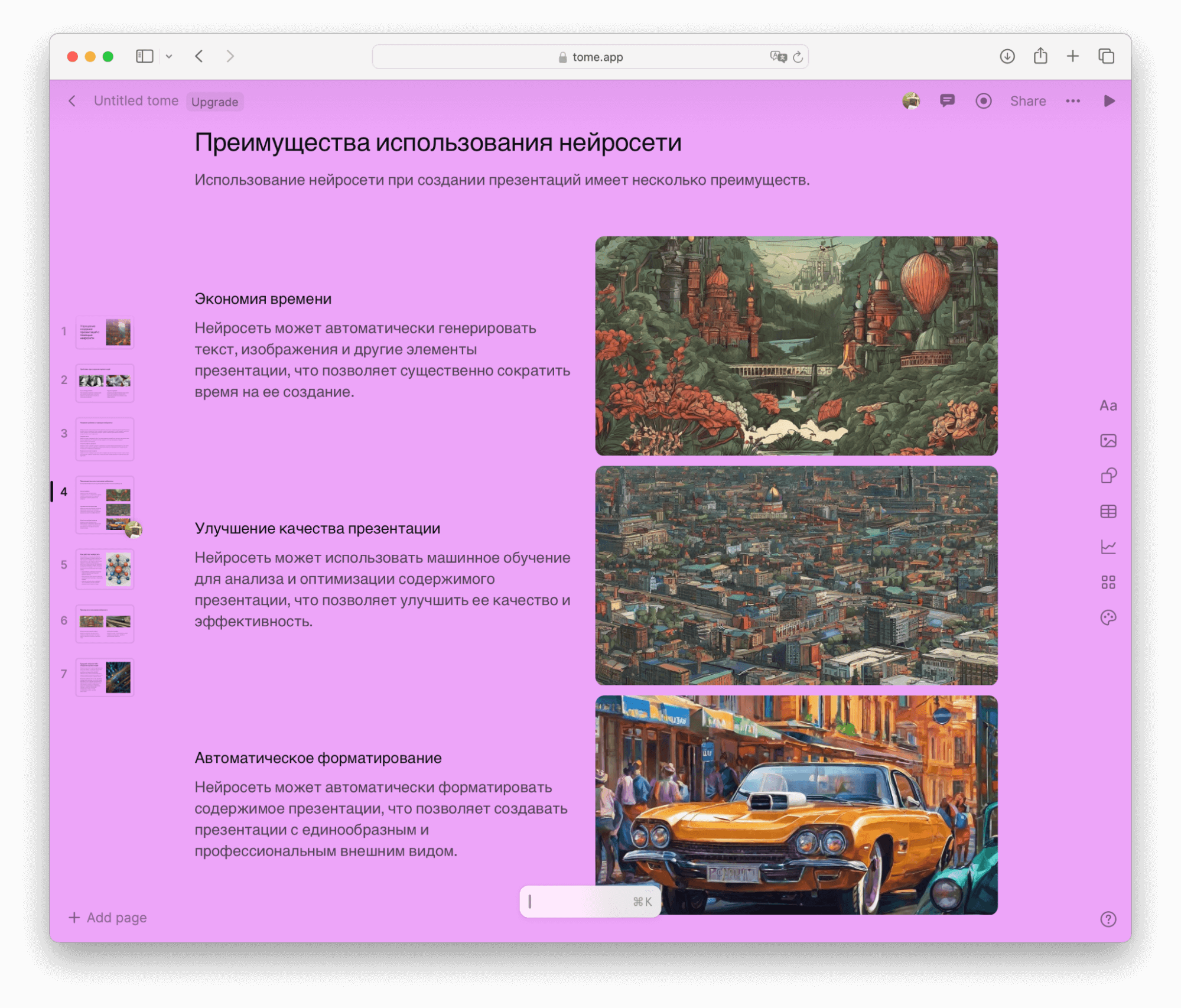The image size is (1181, 1008).
Task: Click the Upgrade button
Action: tap(214, 102)
